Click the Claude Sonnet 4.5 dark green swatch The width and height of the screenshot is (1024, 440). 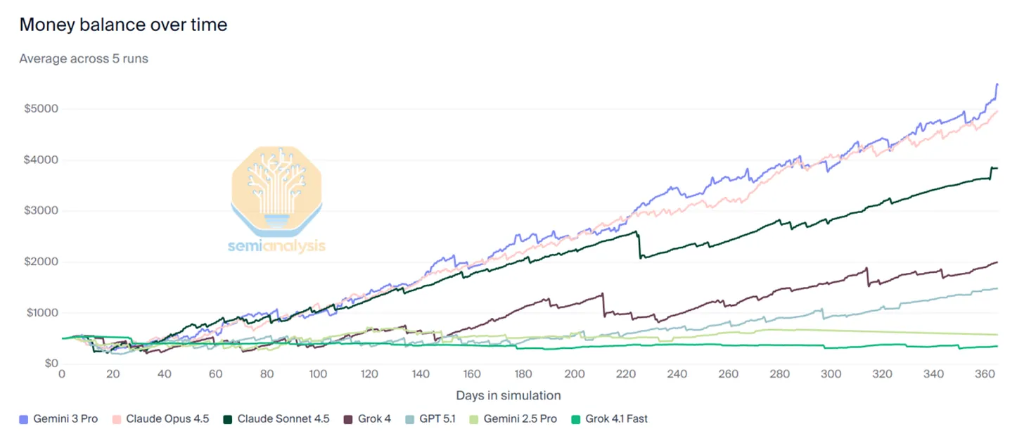pos(229,417)
